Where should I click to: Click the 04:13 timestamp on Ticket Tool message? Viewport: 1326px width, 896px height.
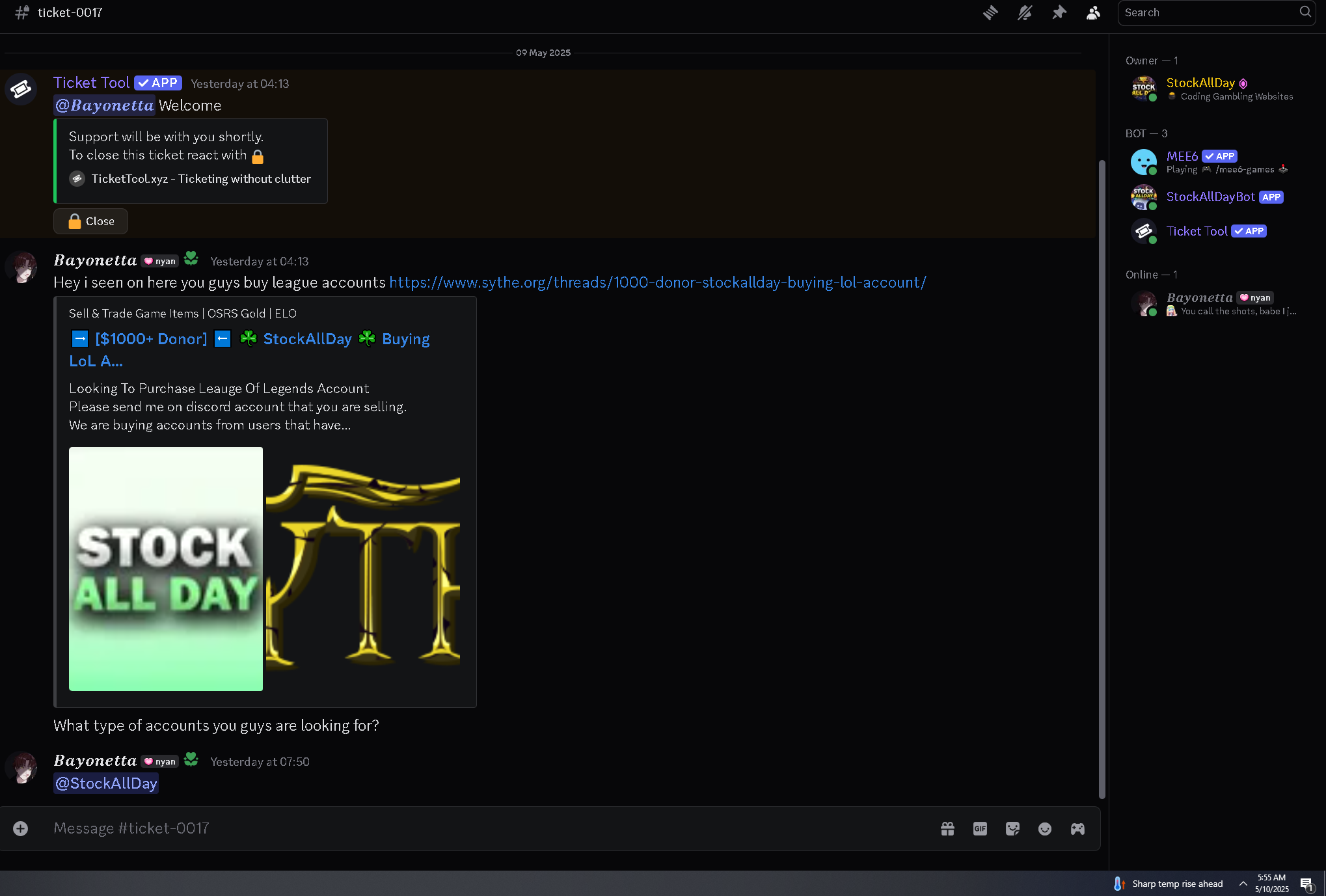[239, 84]
